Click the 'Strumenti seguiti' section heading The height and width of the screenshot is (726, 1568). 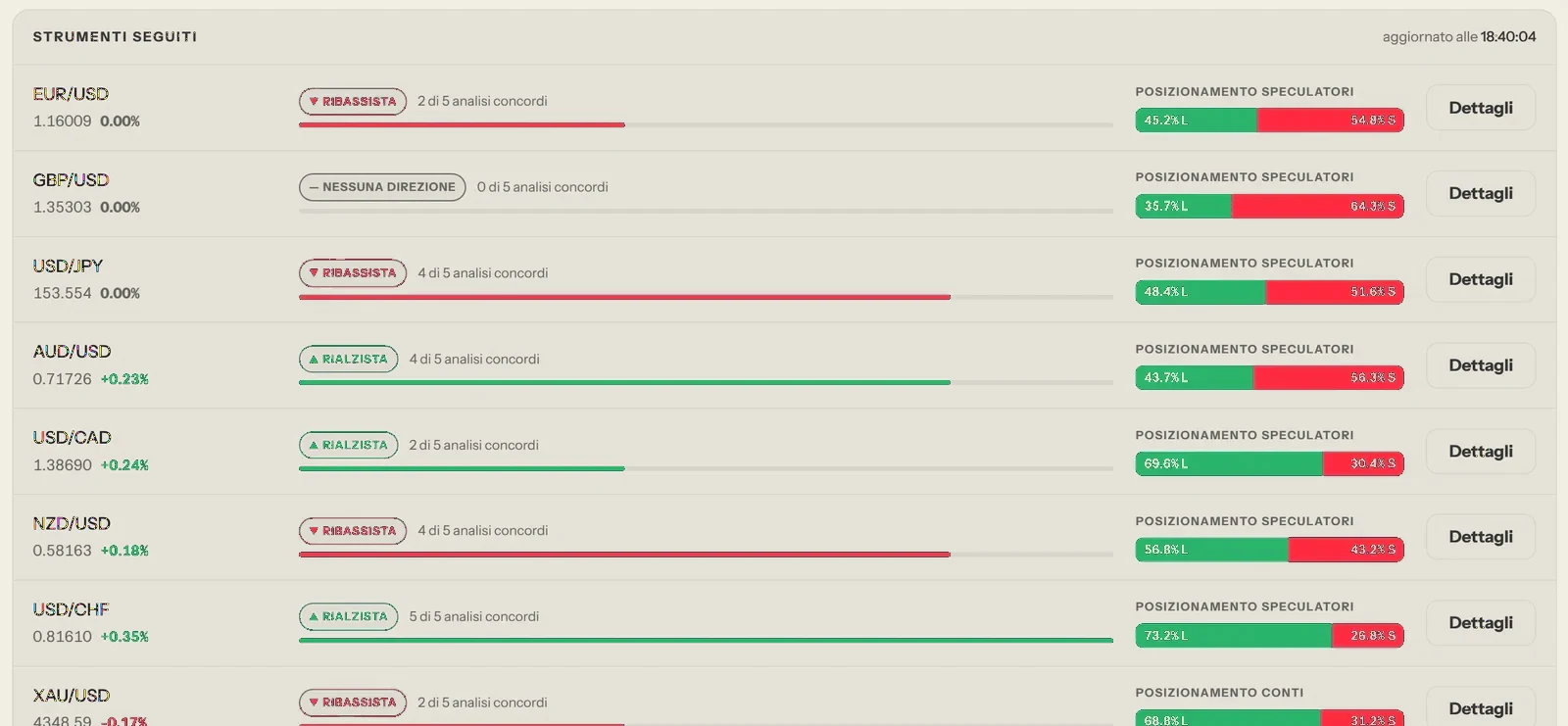(x=115, y=37)
